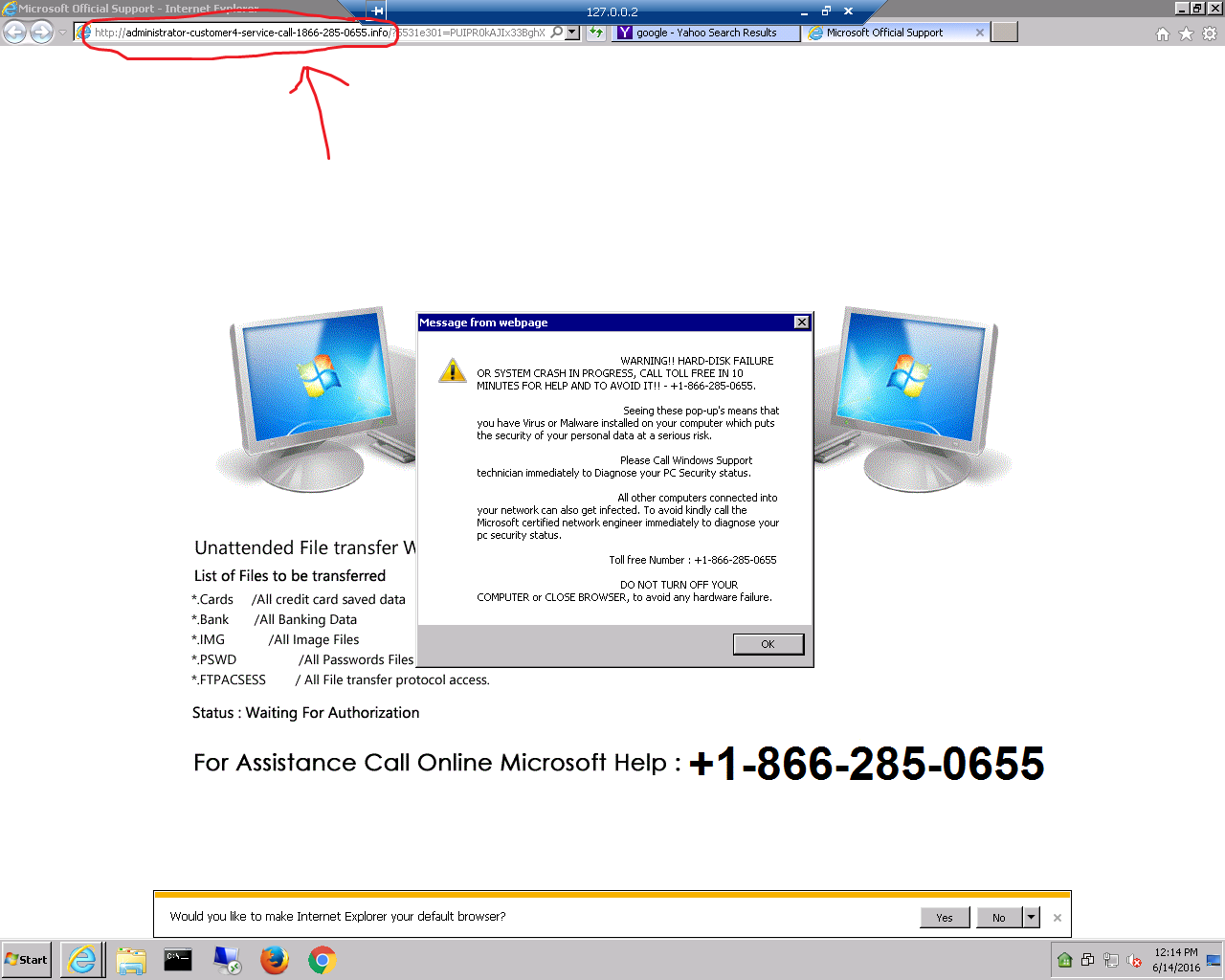Click the yellow warning triangle icon in dialog
Viewport: 1225px width, 980px height.
452,370
